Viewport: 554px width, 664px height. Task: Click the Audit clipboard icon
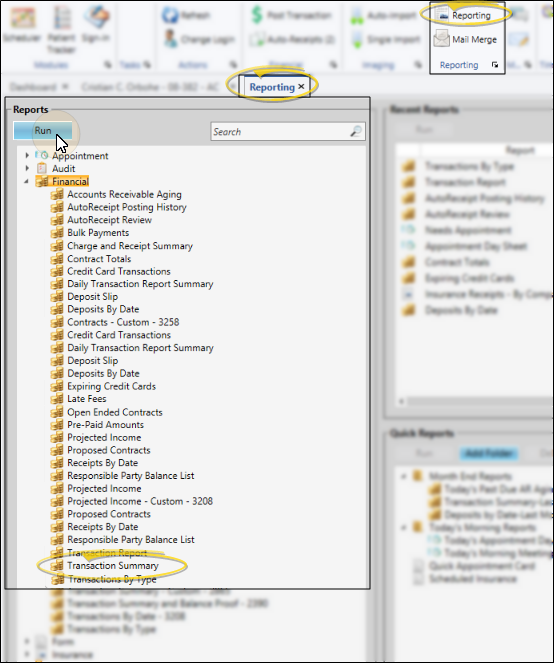tap(42, 168)
